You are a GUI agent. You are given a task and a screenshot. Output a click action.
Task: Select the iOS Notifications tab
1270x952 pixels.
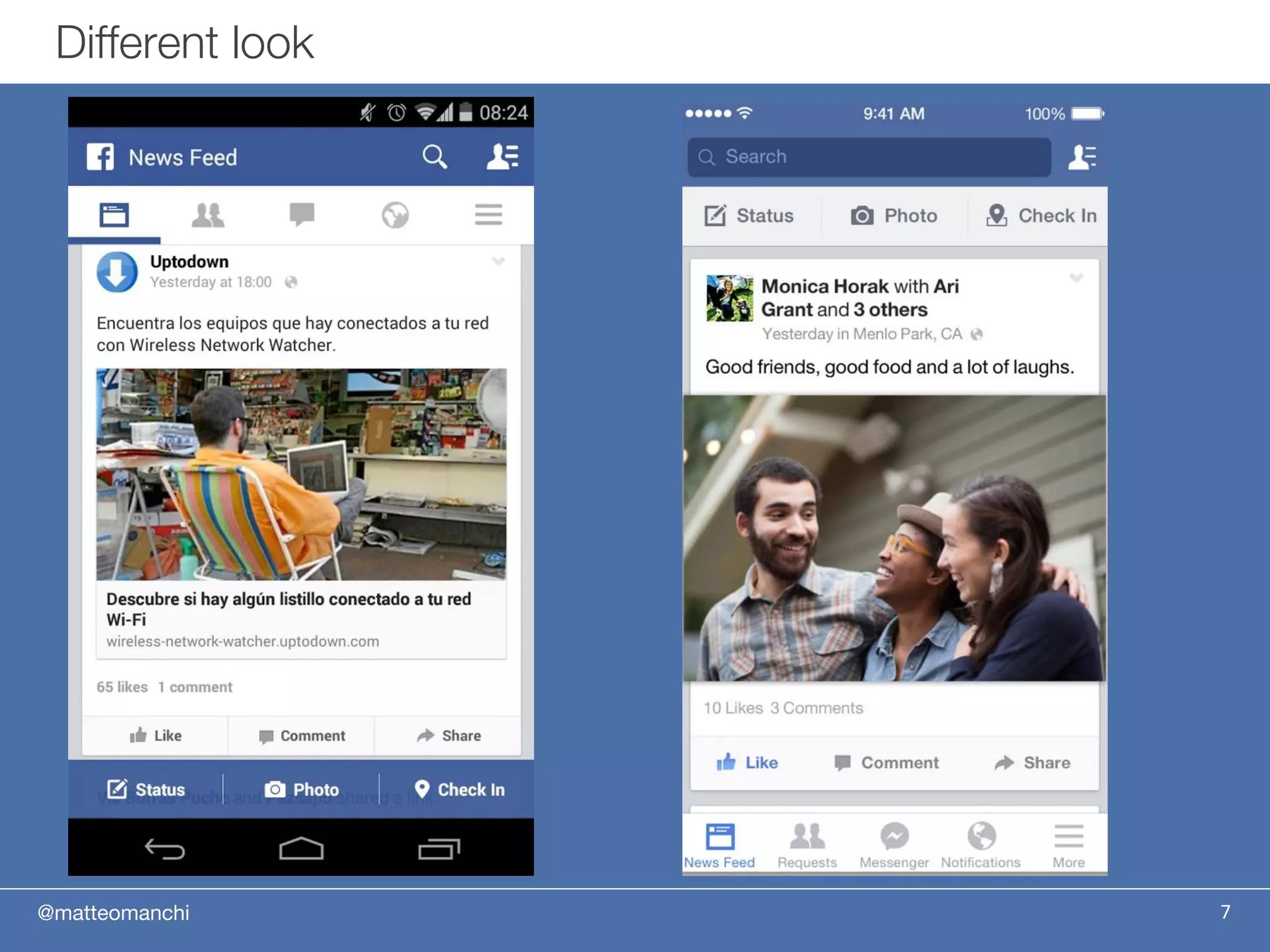tap(980, 844)
